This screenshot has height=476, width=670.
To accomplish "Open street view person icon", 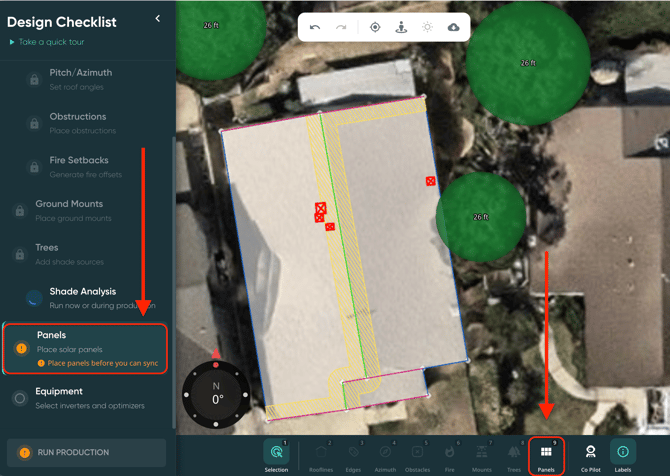I will pos(401,27).
